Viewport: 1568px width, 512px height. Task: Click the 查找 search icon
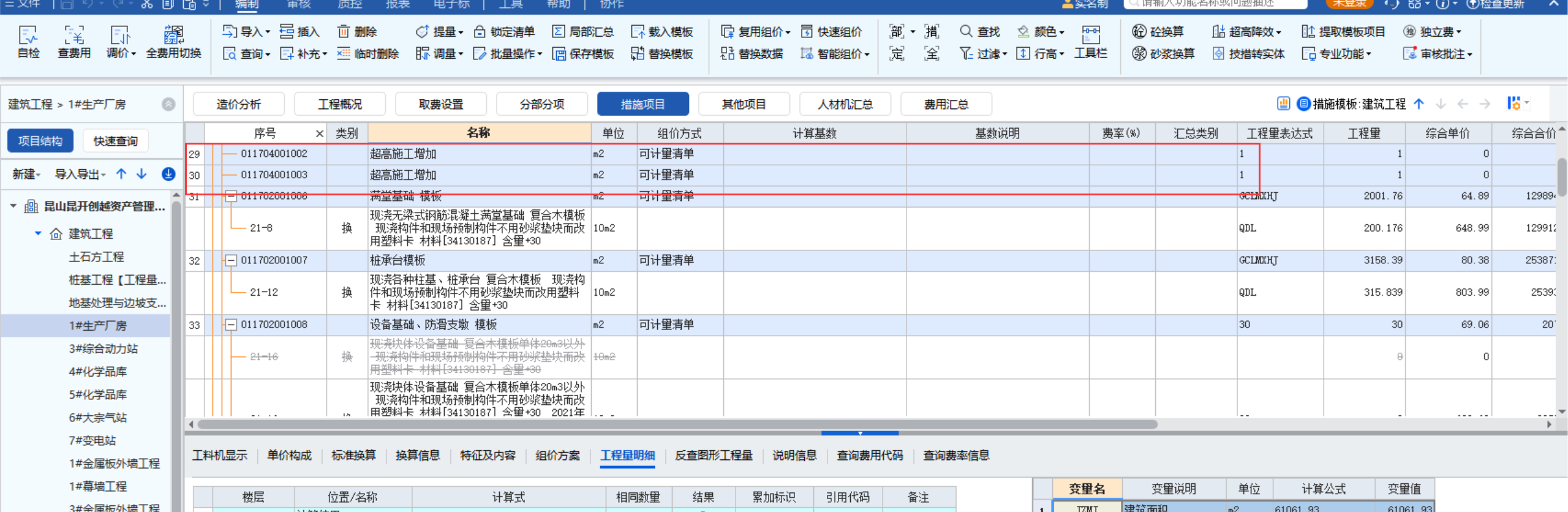tap(966, 32)
